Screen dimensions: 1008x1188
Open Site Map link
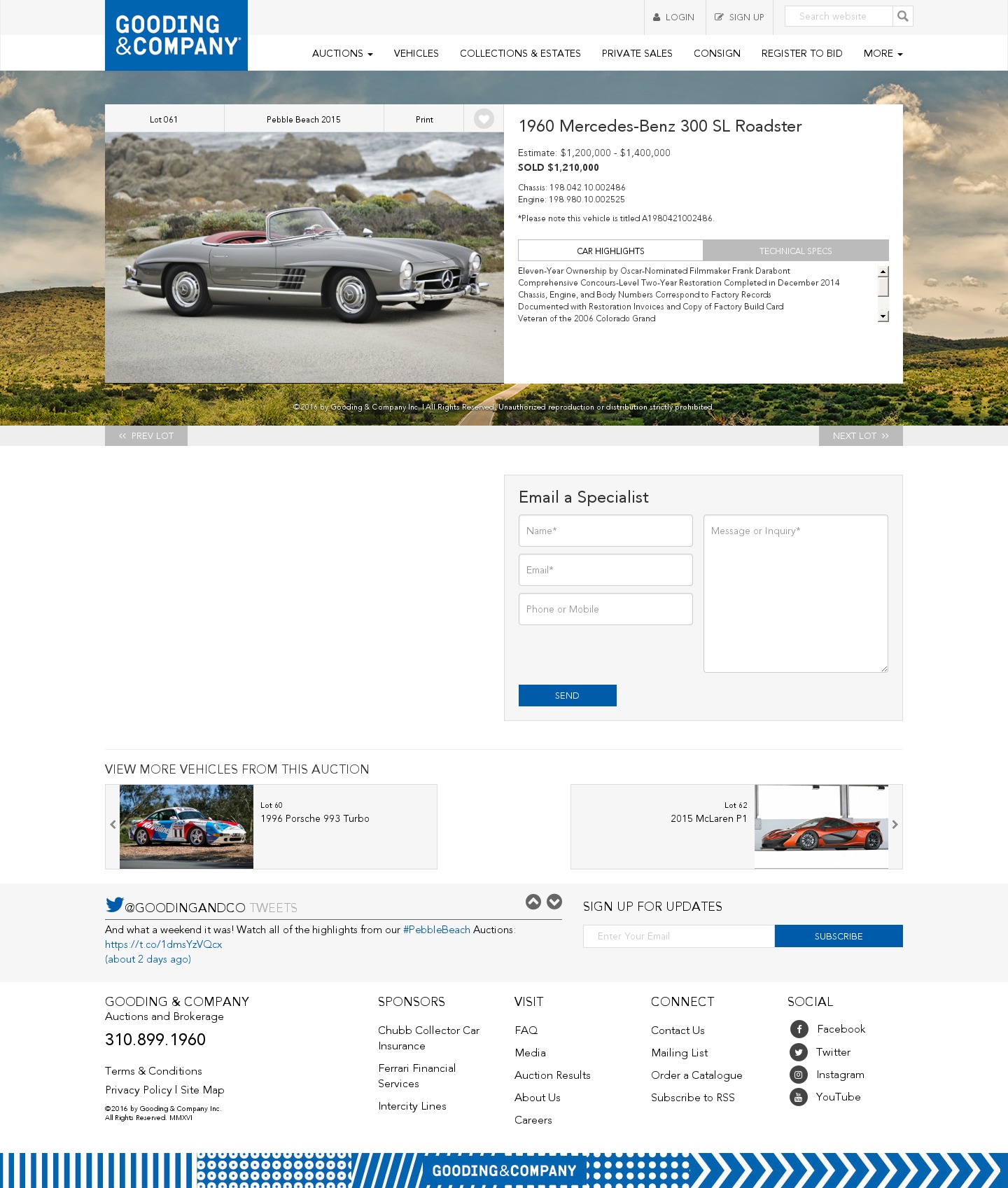click(202, 1090)
